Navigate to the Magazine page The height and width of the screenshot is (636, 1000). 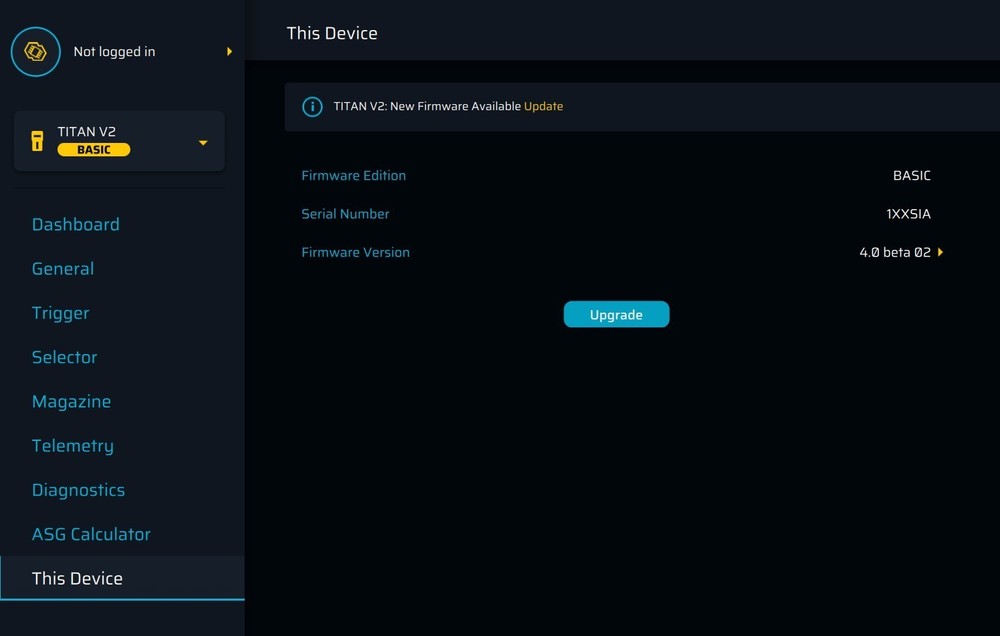72,402
